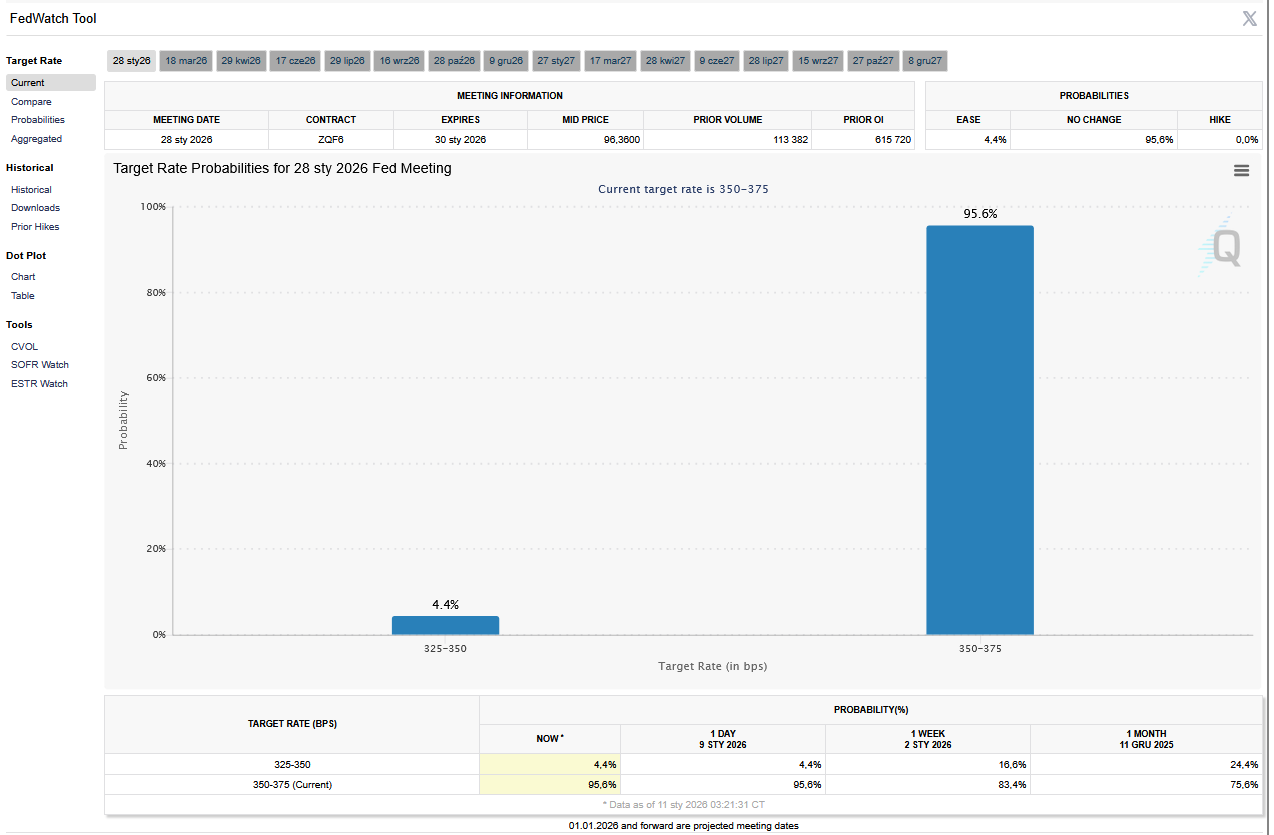Open the chart hamburger menu icon
The image size is (1274, 835).
point(1241,171)
